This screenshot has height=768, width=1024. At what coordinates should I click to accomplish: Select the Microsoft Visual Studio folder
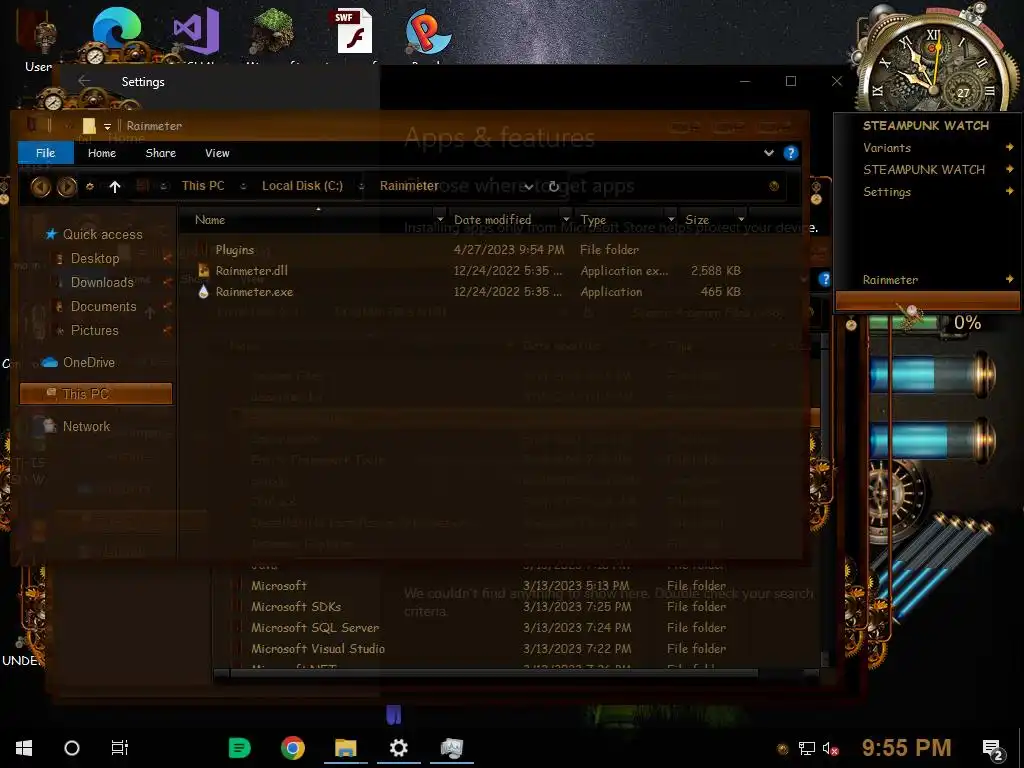pos(318,648)
